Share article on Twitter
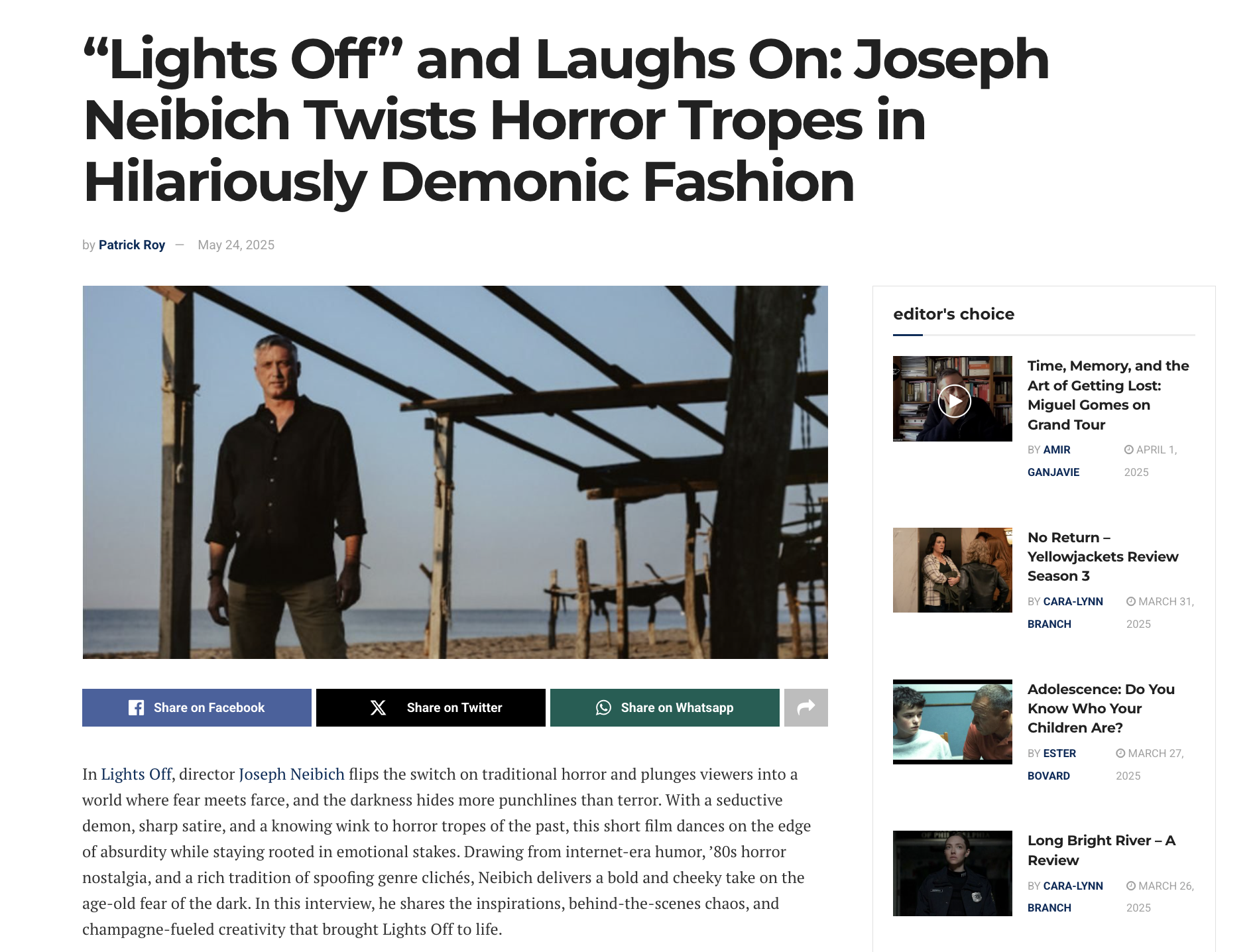 point(431,707)
